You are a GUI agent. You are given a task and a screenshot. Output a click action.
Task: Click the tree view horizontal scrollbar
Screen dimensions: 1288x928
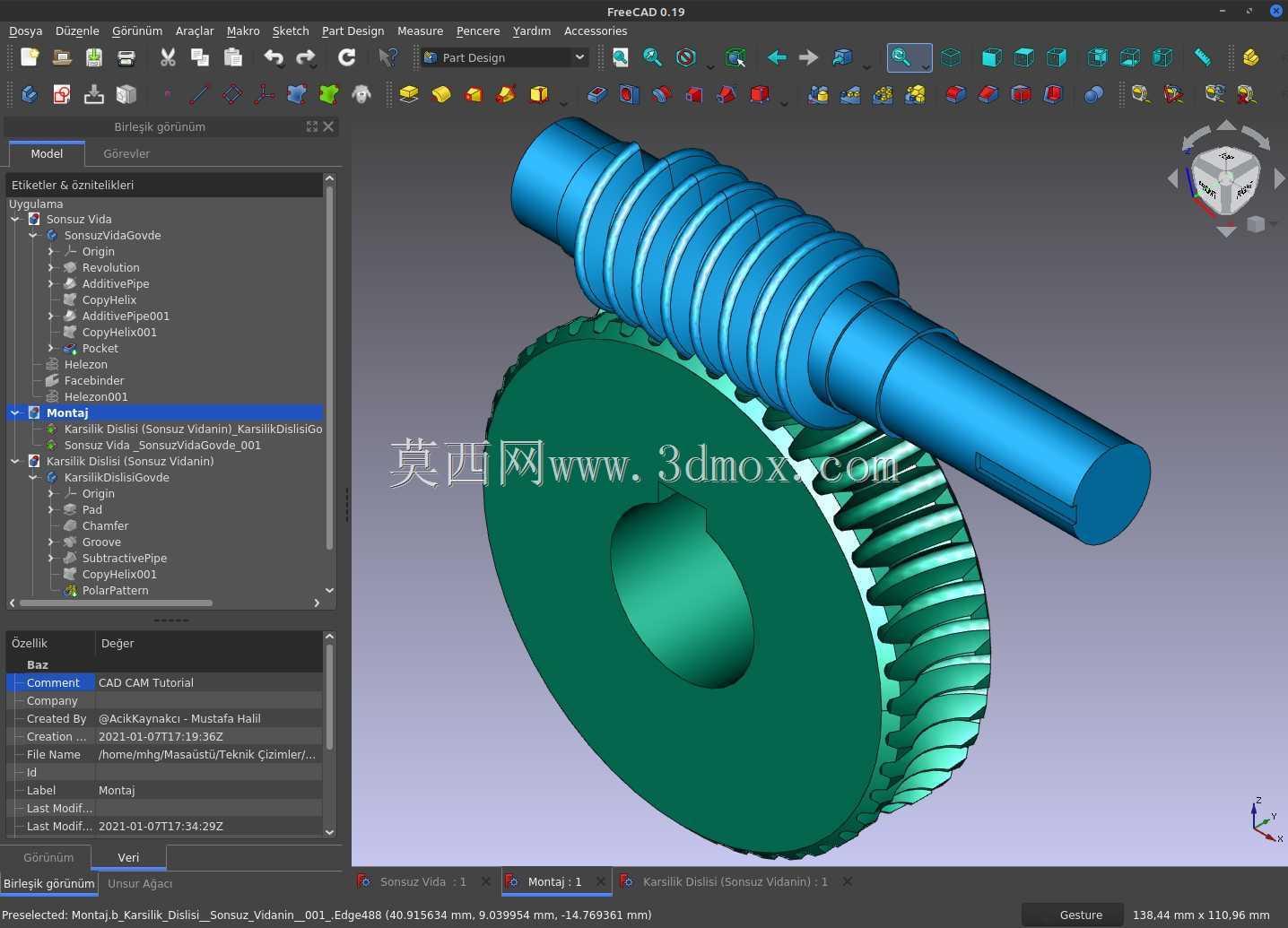116,603
